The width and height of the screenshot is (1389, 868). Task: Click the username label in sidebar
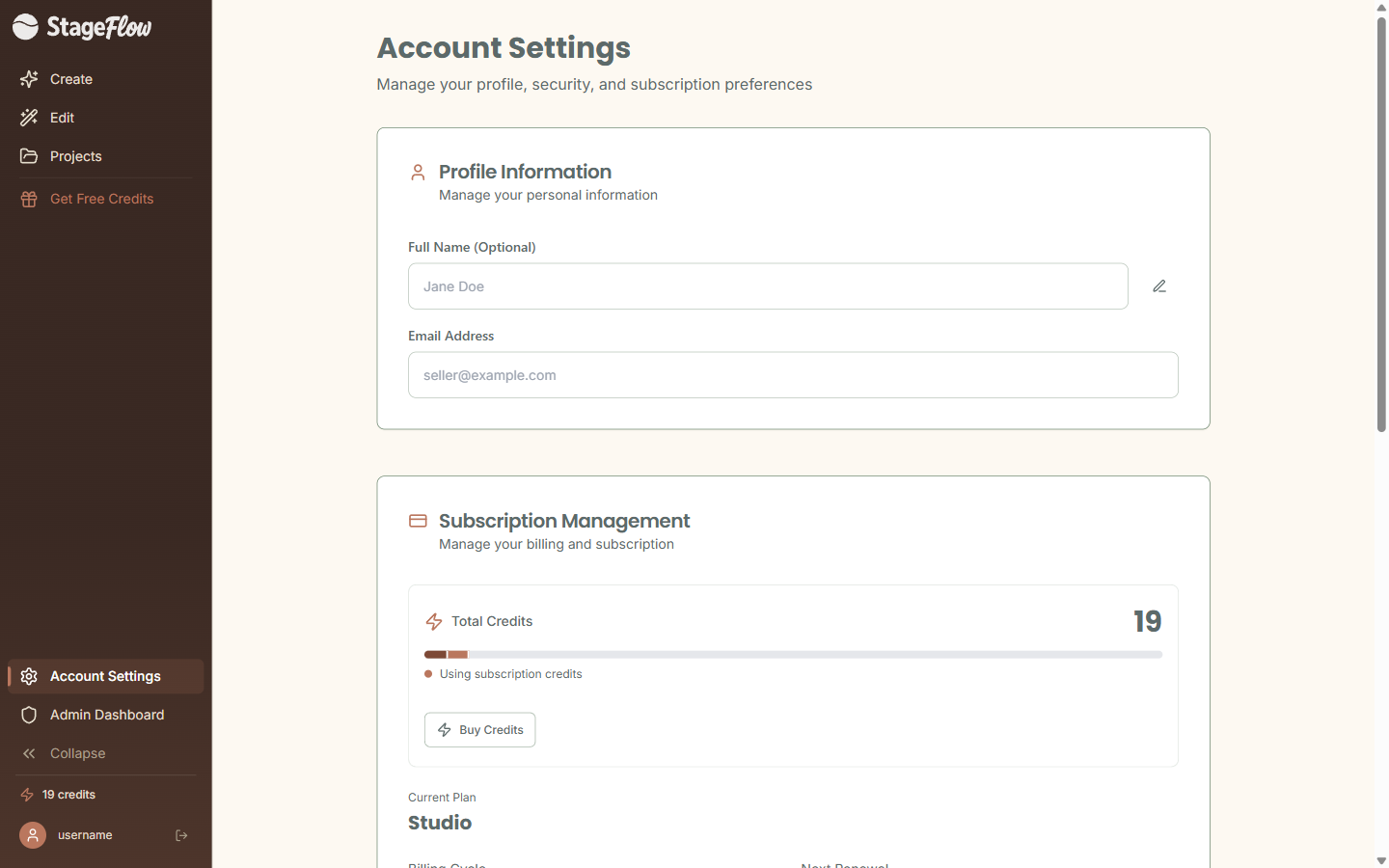(x=85, y=835)
